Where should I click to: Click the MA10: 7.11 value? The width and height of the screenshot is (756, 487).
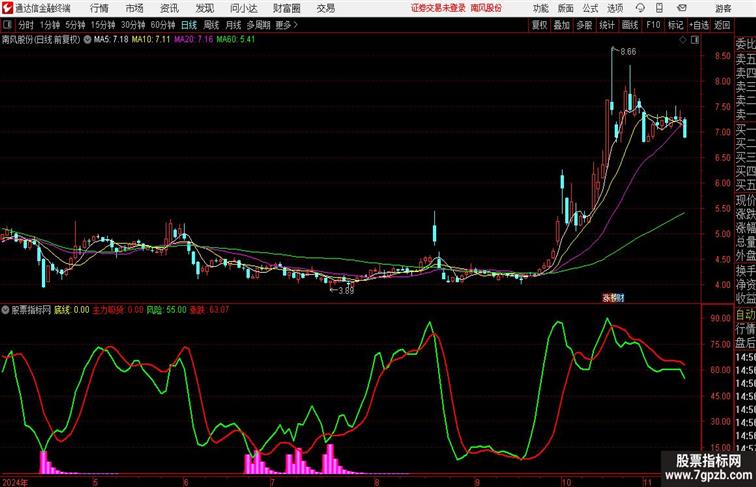(151, 40)
